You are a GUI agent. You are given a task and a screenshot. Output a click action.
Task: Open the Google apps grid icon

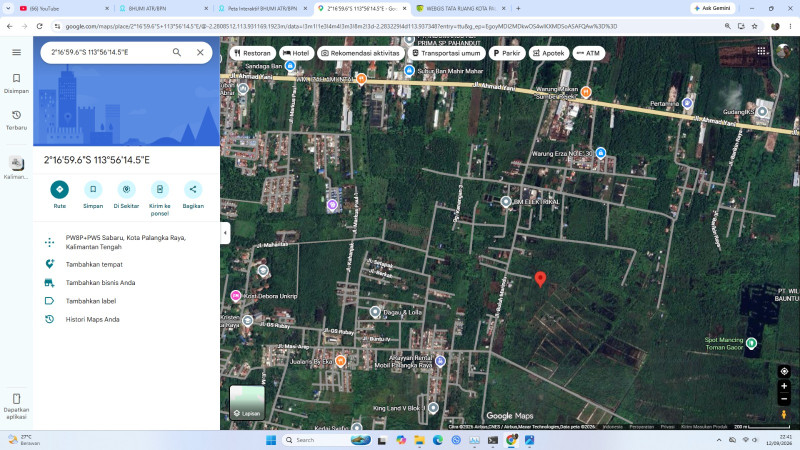[x=761, y=51]
